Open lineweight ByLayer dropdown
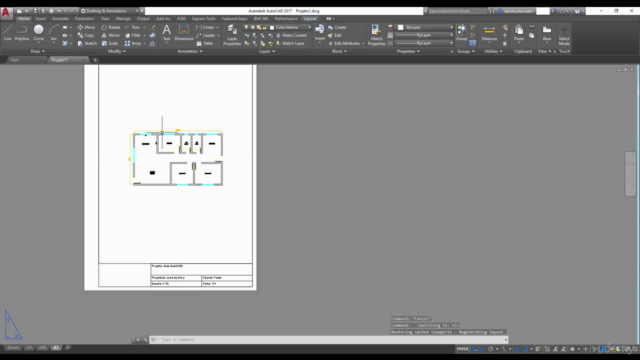The height and width of the screenshot is (360, 640). [x=424, y=35]
